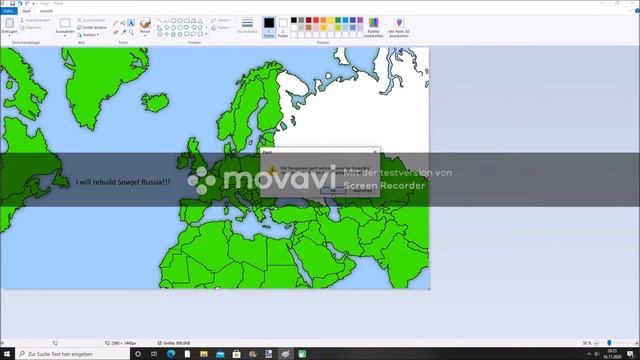Close the Paint warning dialog
This screenshot has width=640, height=360.
[375, 152]
